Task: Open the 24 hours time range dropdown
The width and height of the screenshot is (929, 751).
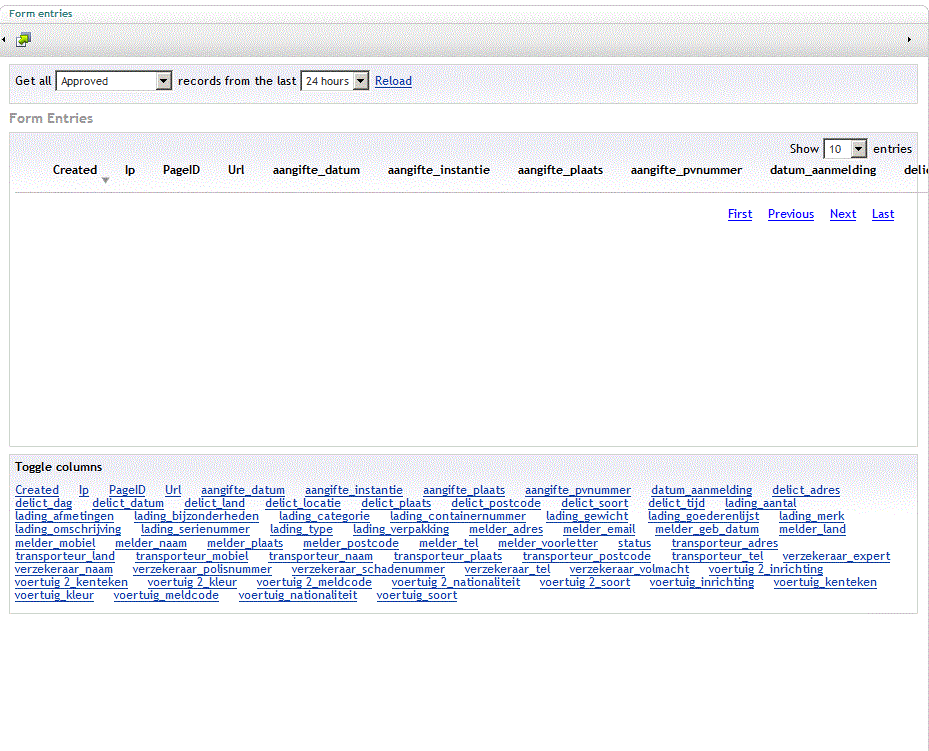Action: click(x=335, y=81)
